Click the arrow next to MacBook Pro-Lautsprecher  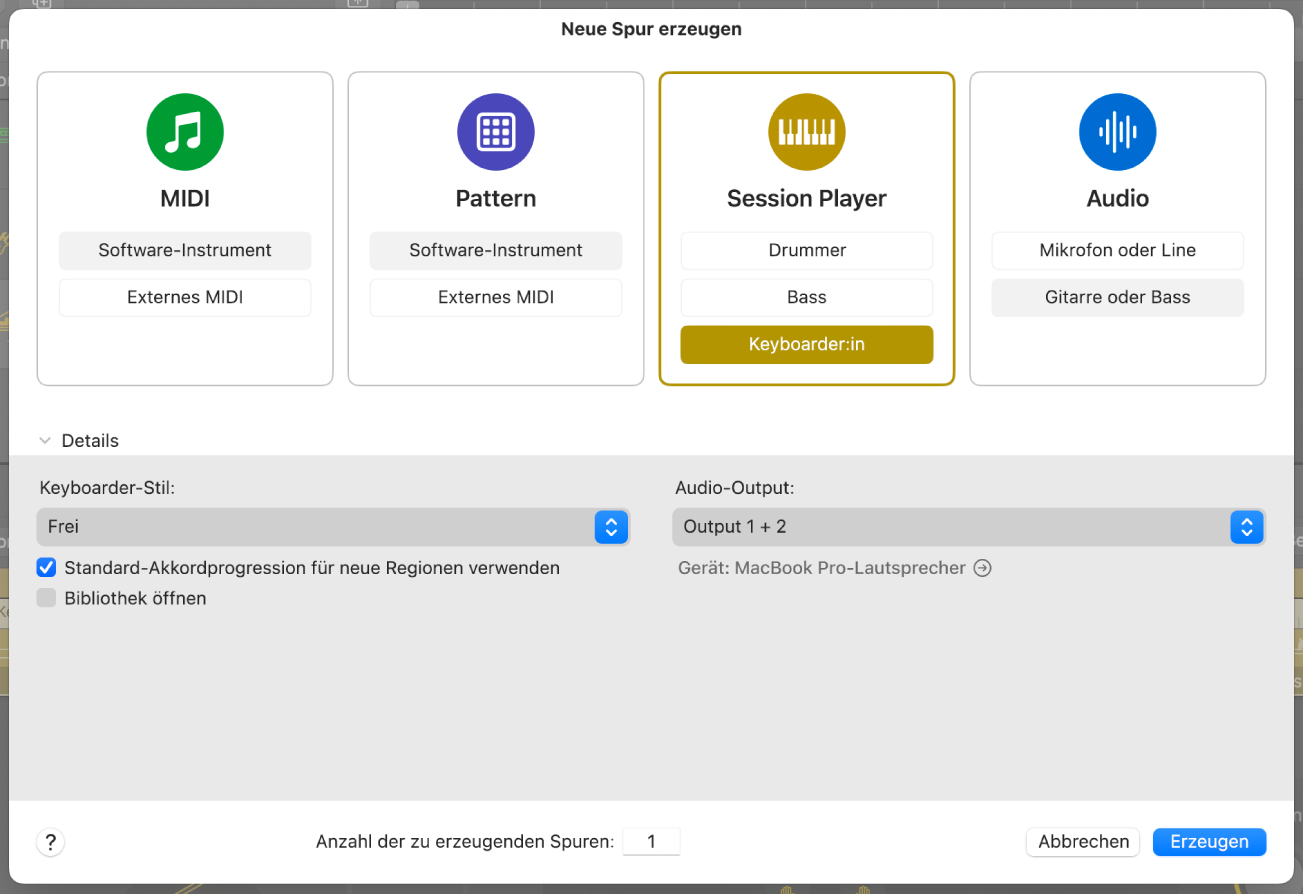pyautogui.click(x=982, y=567)
